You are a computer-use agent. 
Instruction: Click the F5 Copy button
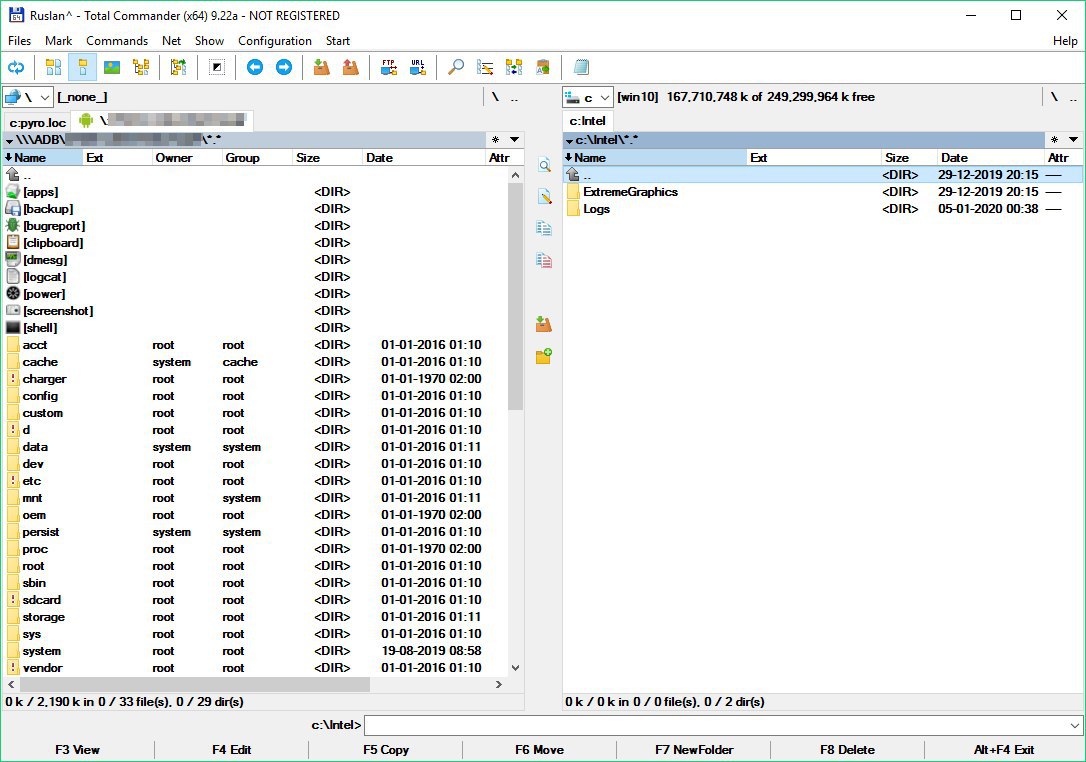pos(386,750)
